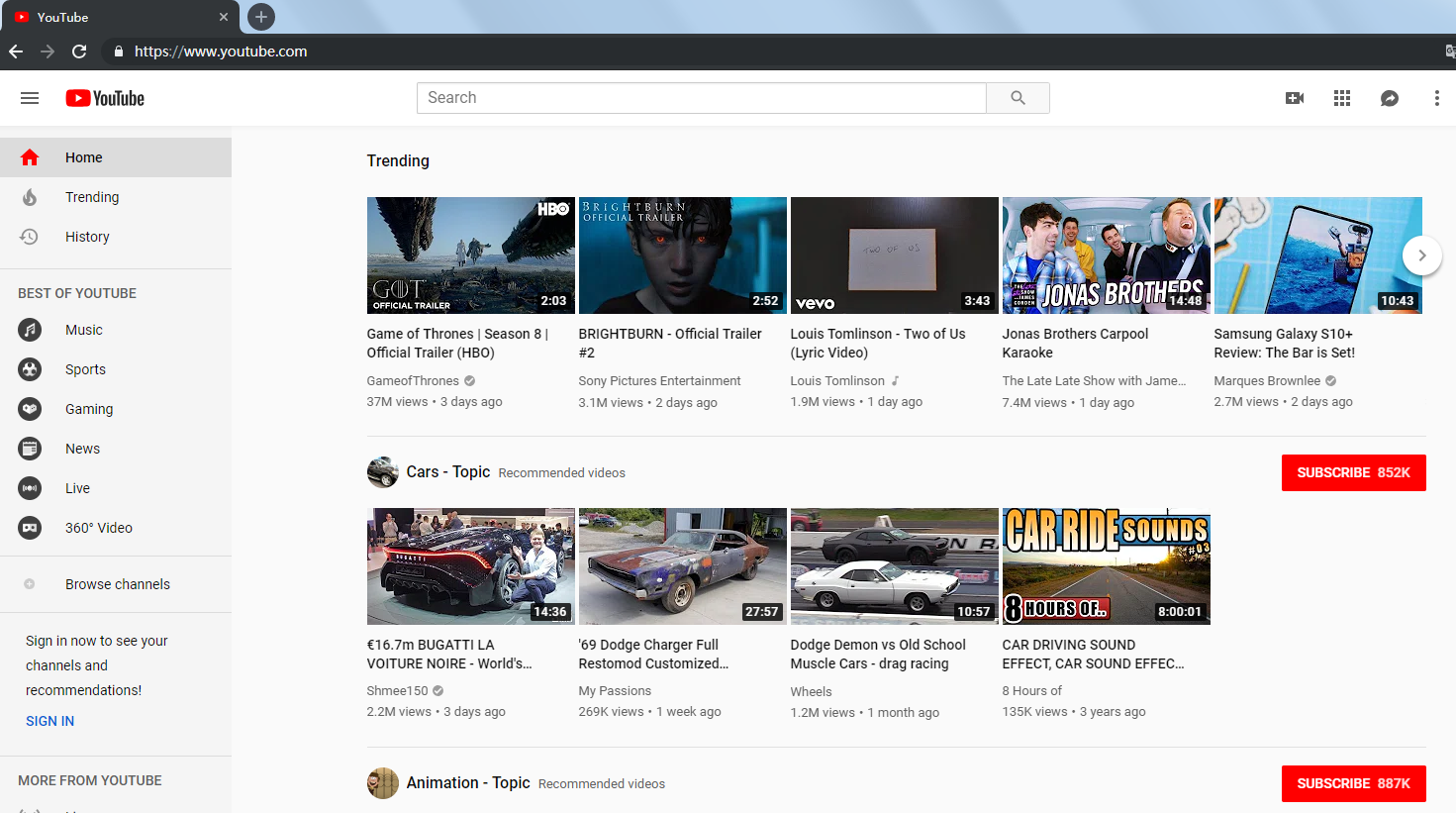This screenshot has height=813, width=1456.
Task: Click 'Jonas Brothers Carpool Karaoke' title
Action: (1075, 343)
